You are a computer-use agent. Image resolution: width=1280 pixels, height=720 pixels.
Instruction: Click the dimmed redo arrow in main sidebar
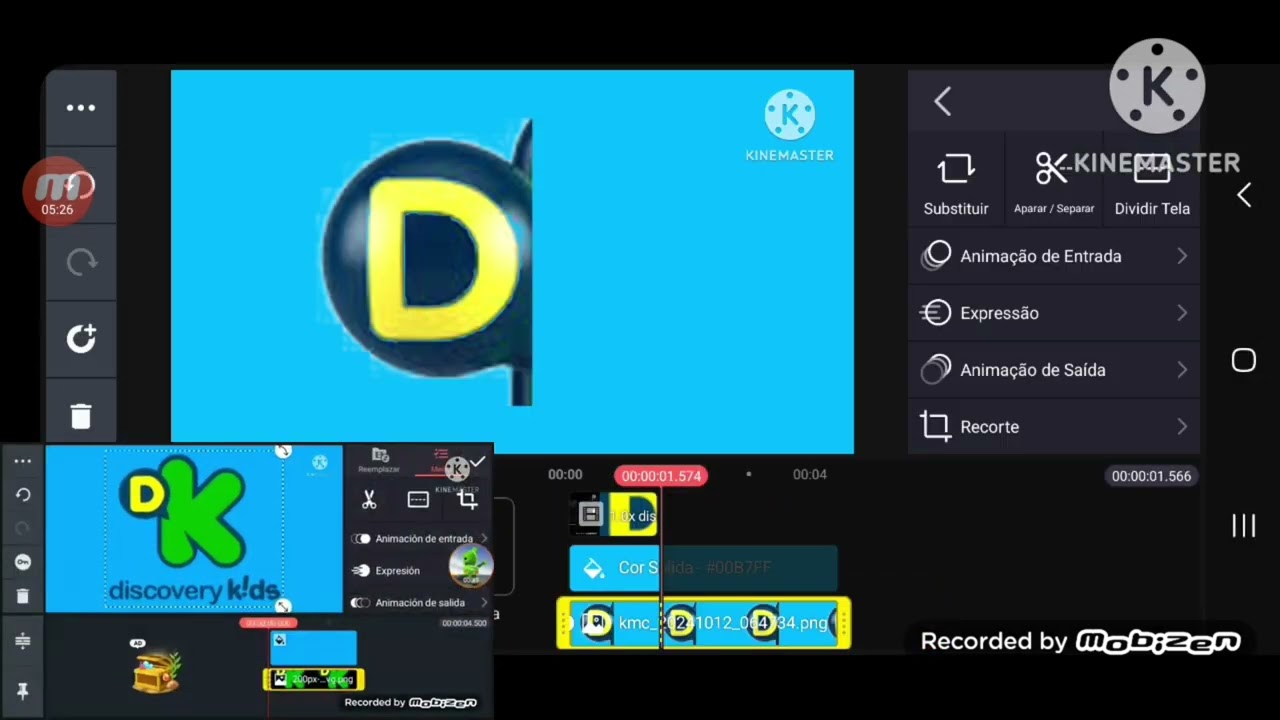[x=81, y=262]
